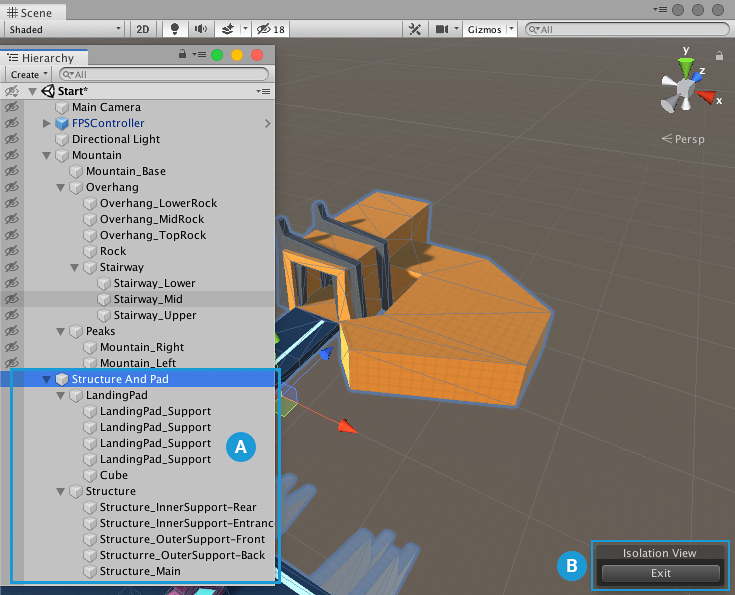Click the scene gizmo rotation lock icon
Image resolution: width=735 pixels, height=595 pixels.
pyautogui.click(x=719, y=55)
